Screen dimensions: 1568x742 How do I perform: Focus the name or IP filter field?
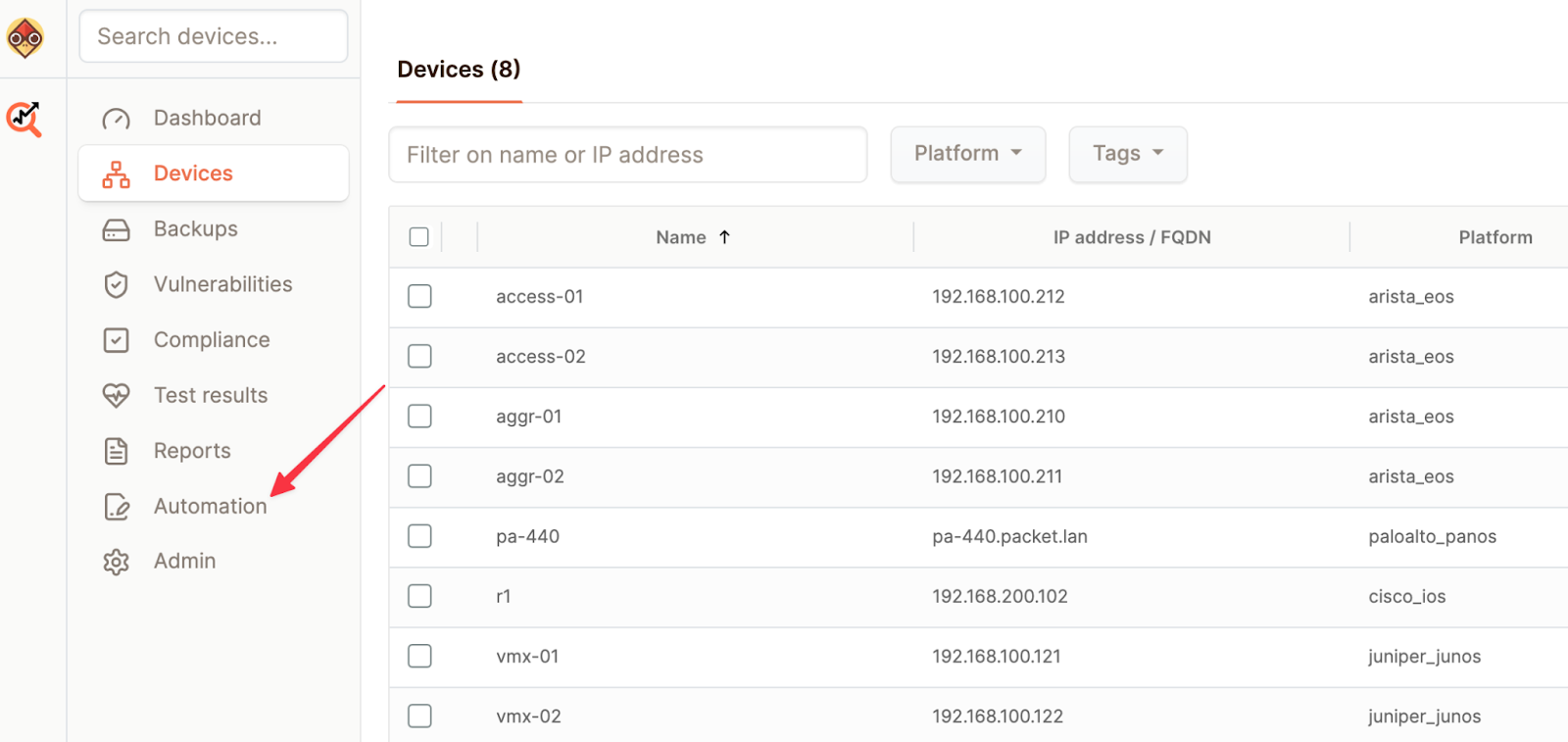[627, 155]
